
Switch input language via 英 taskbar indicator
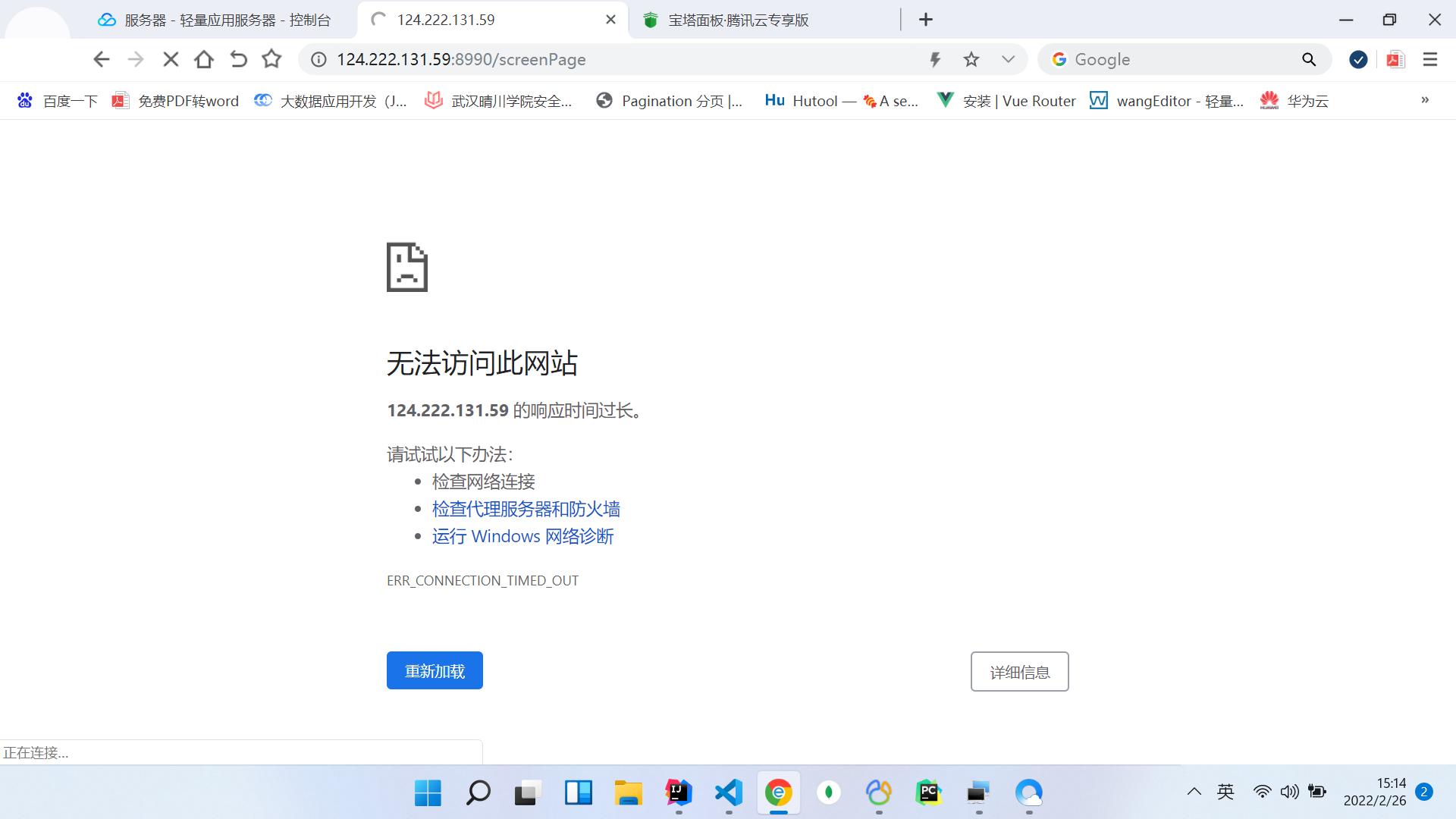pyautogui.click(x=1225, y=791)
